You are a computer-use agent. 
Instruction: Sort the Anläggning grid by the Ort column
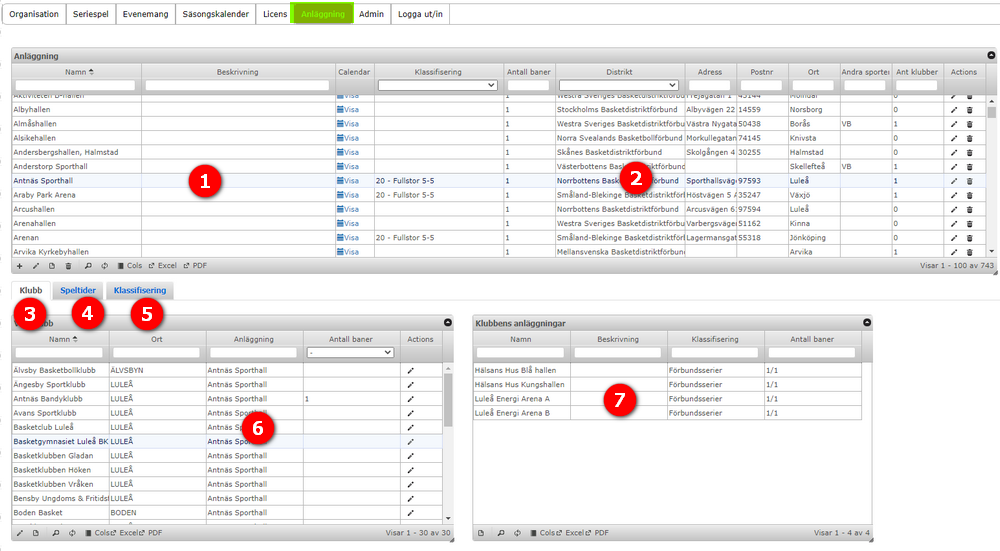click(813, 72)
